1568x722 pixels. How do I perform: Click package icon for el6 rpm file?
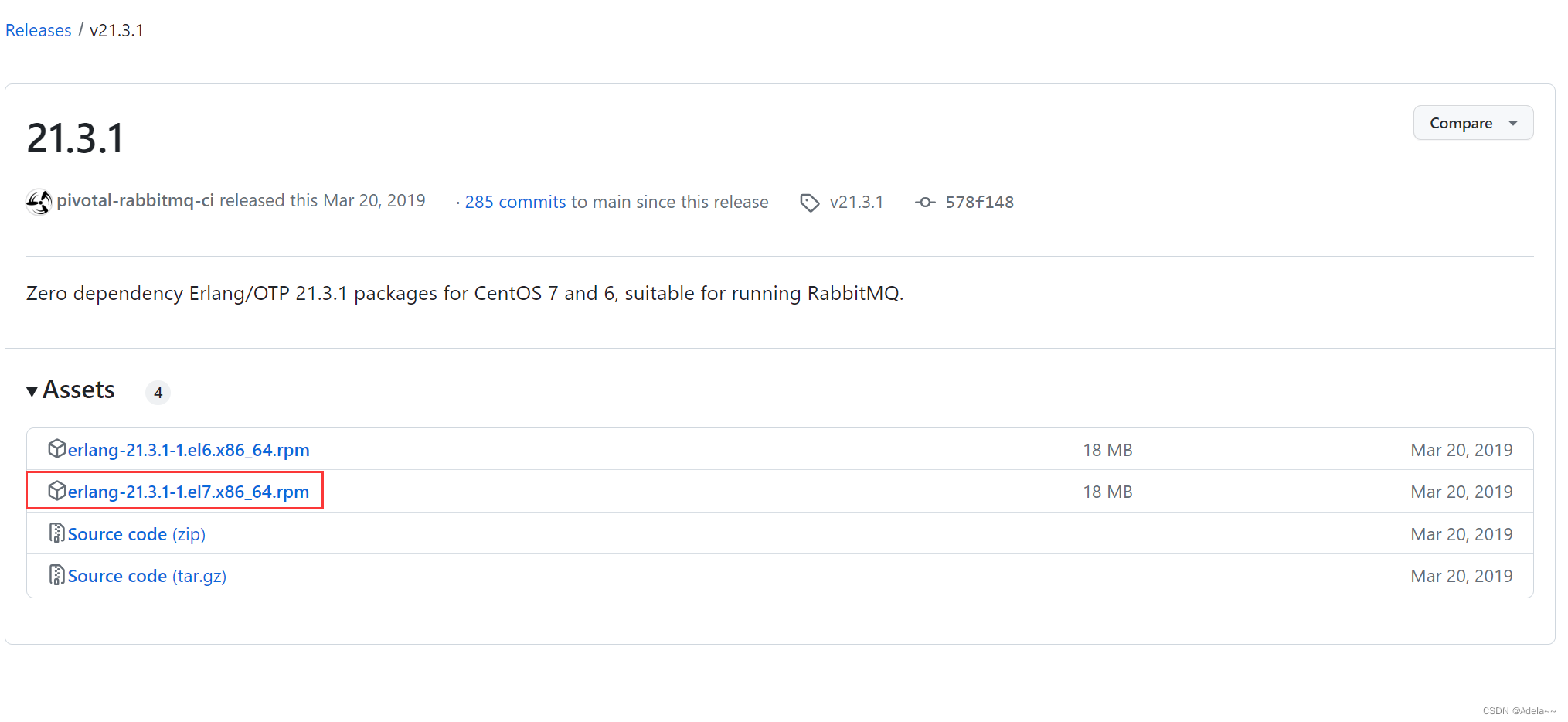[57, 448]
